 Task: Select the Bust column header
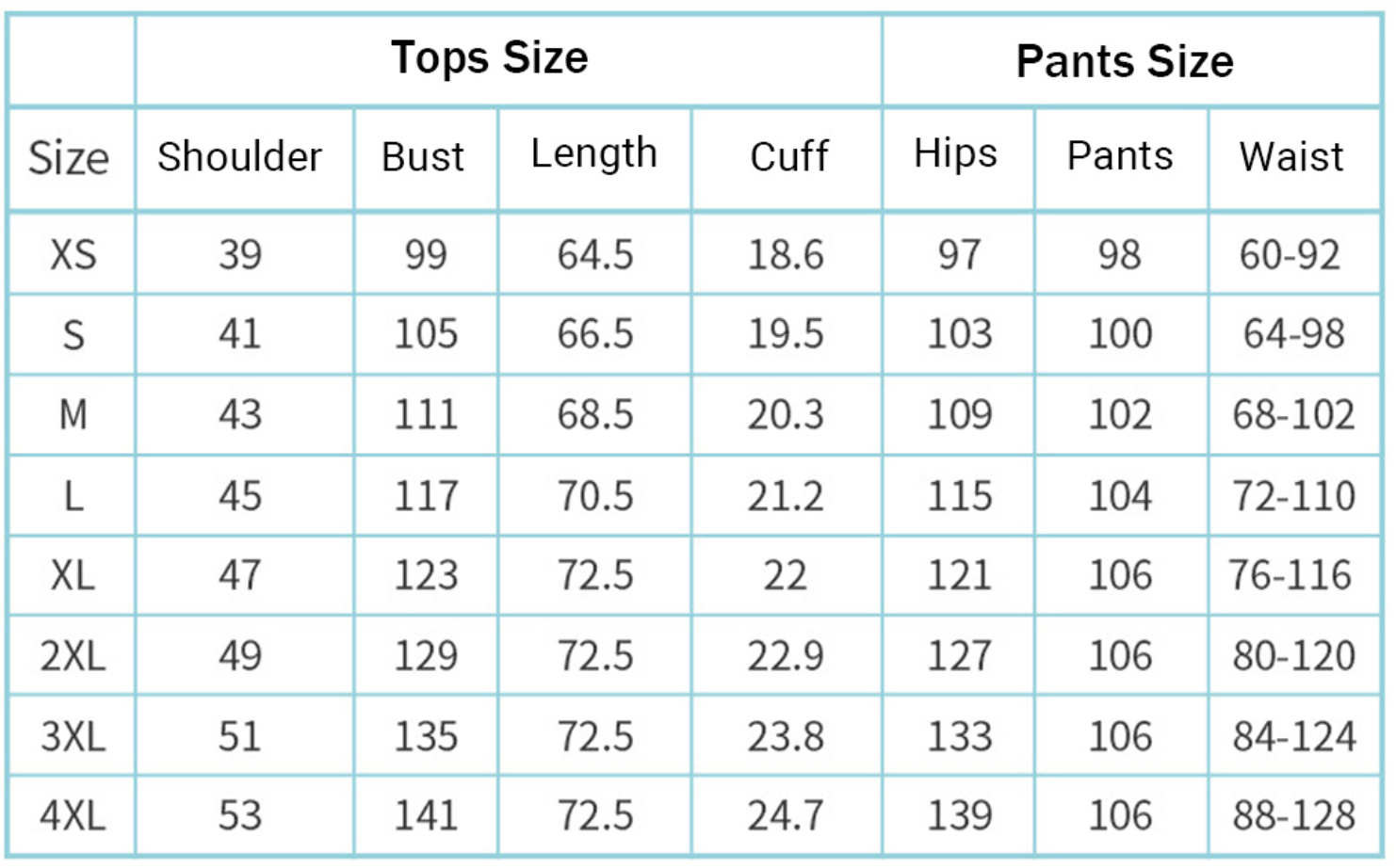(x=423, y=157)
